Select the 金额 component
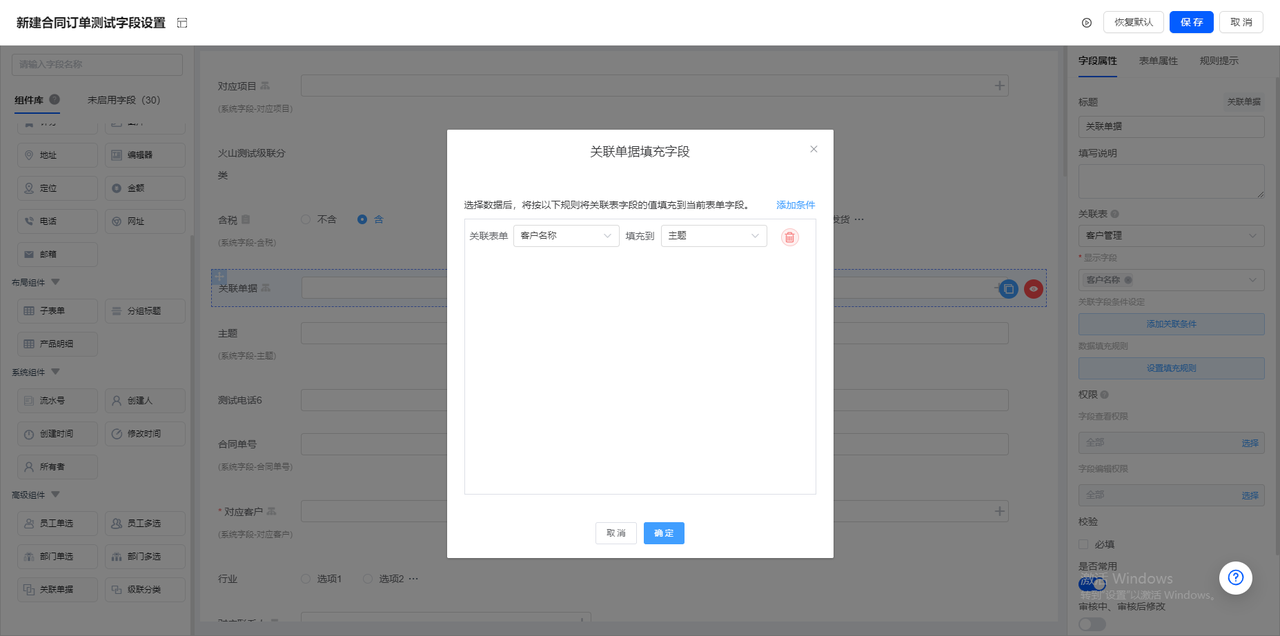Image resolution: width=1280 pixels, height=636 pixels. click(x=145, y=188)
